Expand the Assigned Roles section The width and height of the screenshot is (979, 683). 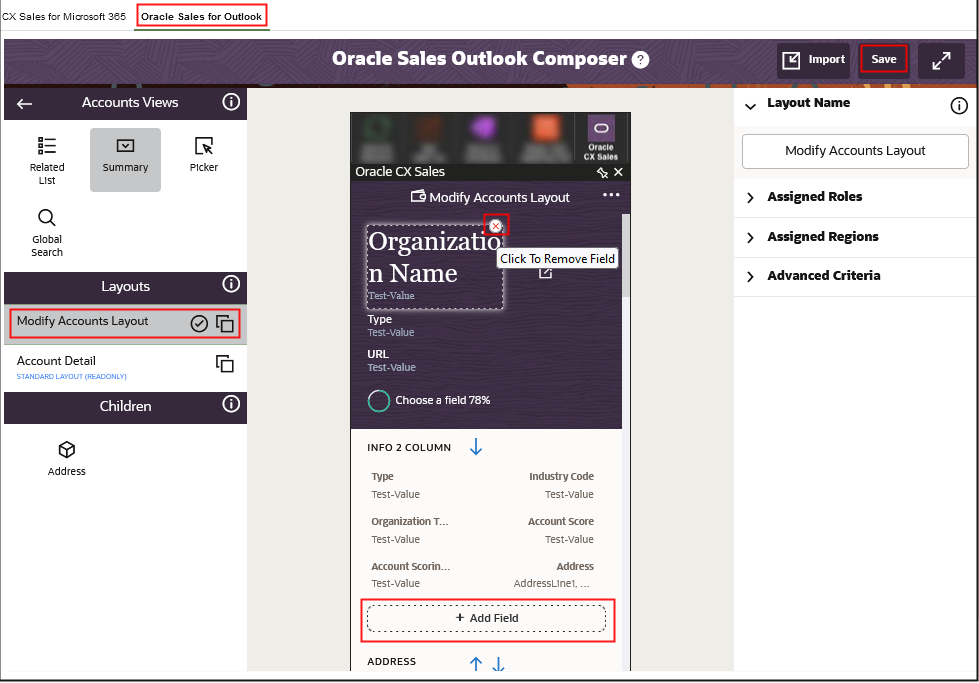tap(812, 196)
